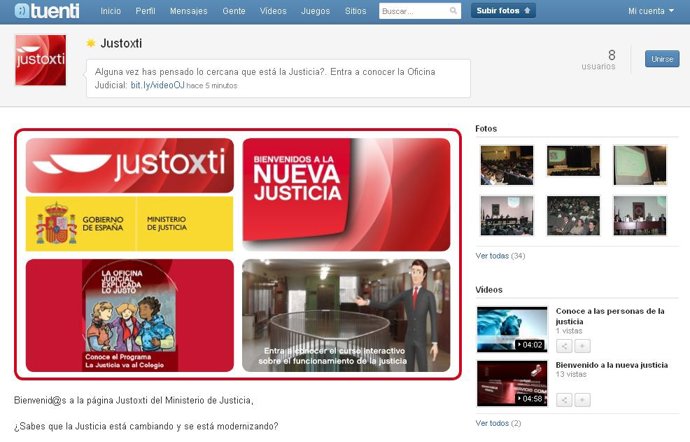Click the "1 vistas" count
Screen dimensions: 690x442
click(569, 331)
